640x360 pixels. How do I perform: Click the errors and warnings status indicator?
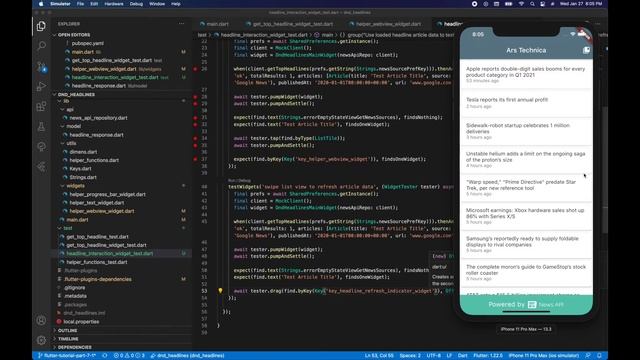click(x=129, y=356)
